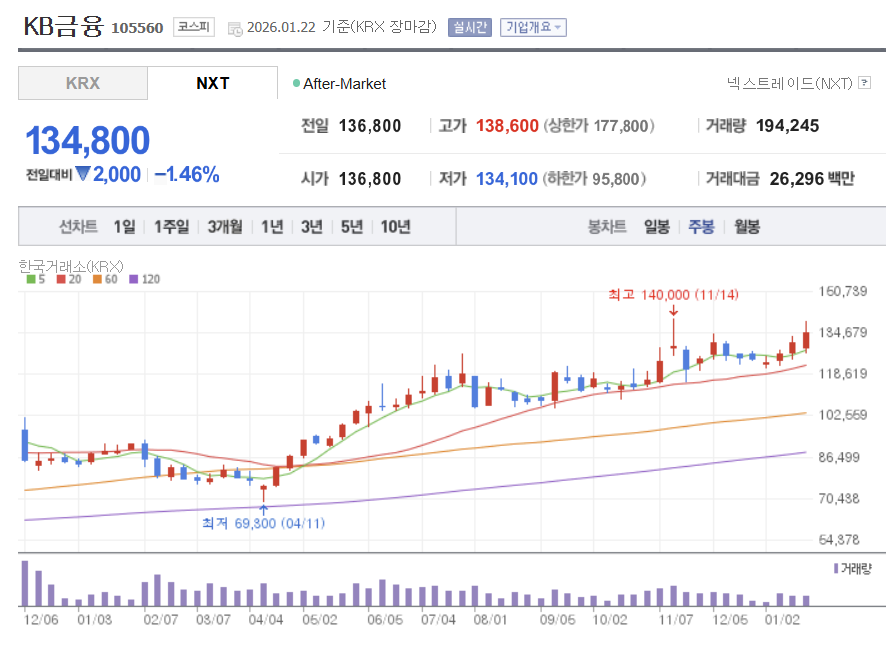This screenshot has height=646, width=886.
Task: Select the 3년 line chart period
Action: pos(311,227)
